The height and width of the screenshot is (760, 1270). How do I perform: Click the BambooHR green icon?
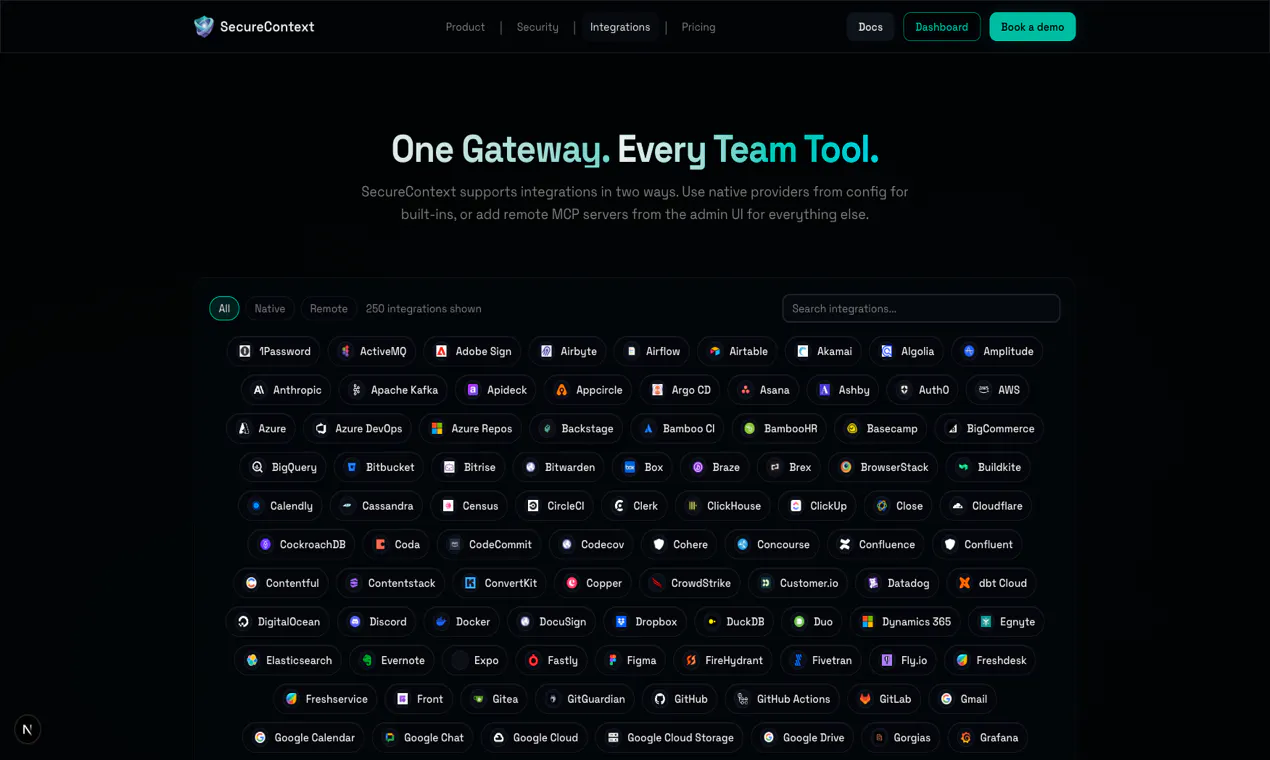point(750,429)
